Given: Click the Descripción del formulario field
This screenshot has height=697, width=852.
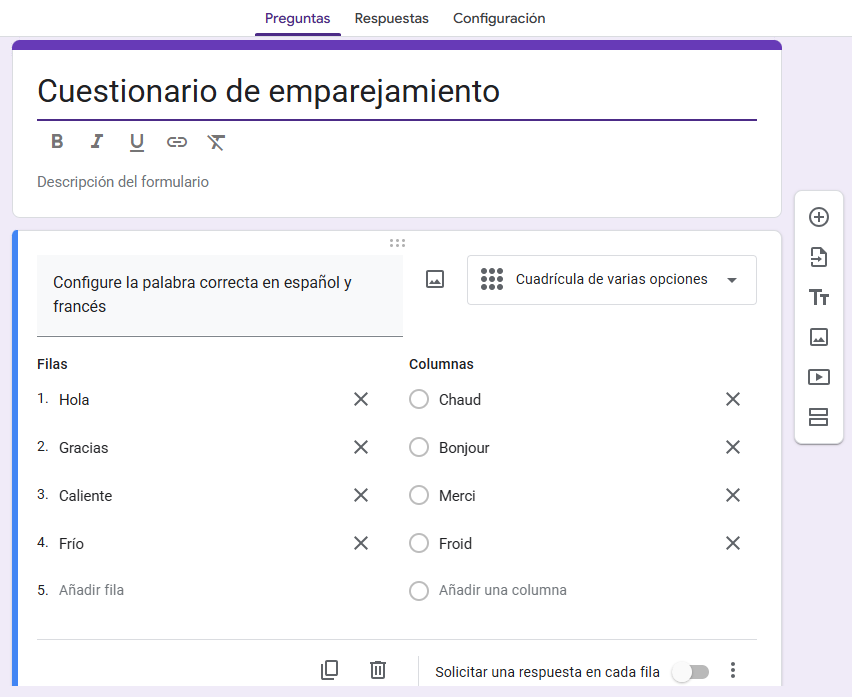Looking at the screenshot, I should 122,181.
